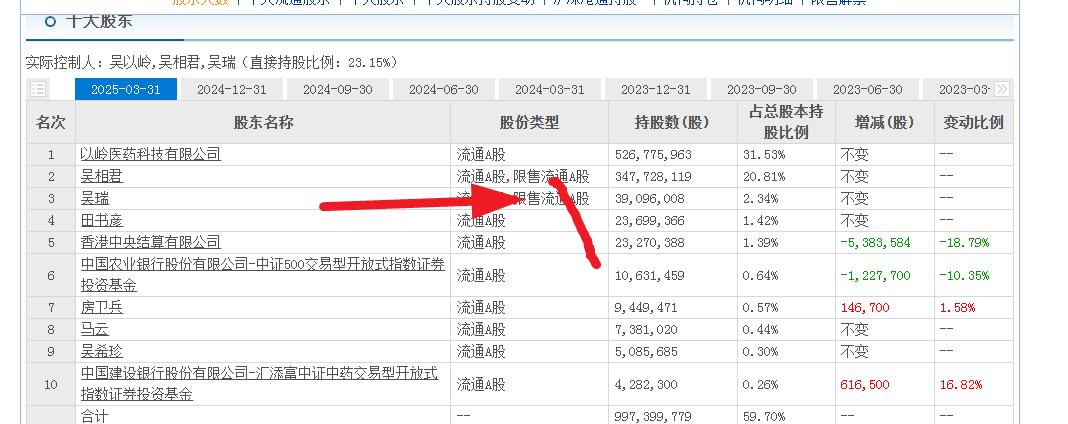Open shareholder link 香港中央结算有限公司

(x=151, y=242)
